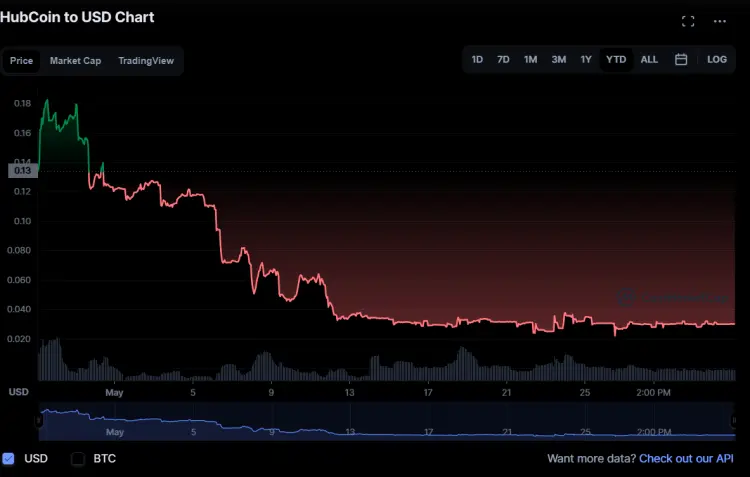Click the HubCoin to USD Chart heading
Screen dimensions: 750x477
[77, 17]
